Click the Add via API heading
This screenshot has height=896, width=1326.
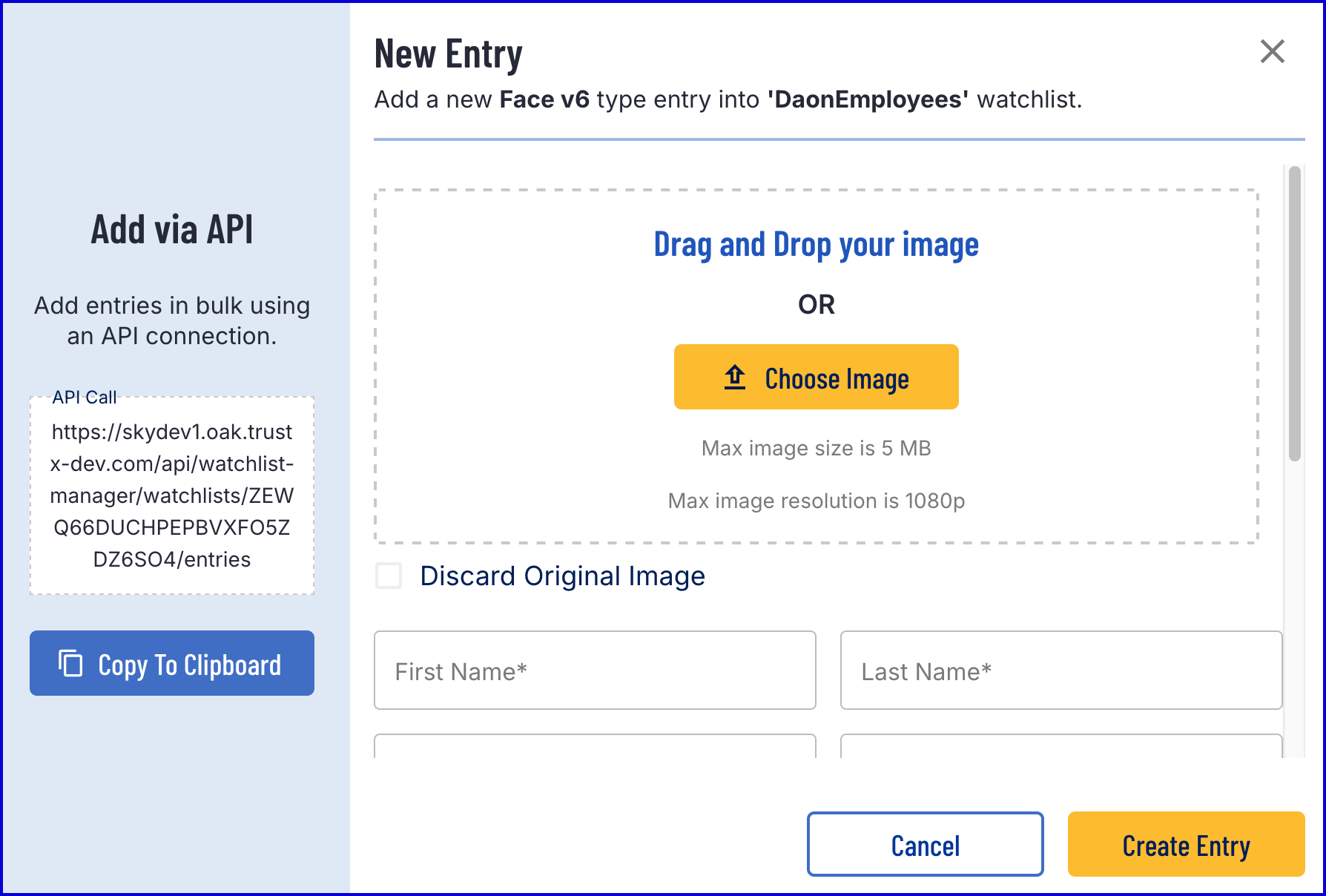[172, 229]
